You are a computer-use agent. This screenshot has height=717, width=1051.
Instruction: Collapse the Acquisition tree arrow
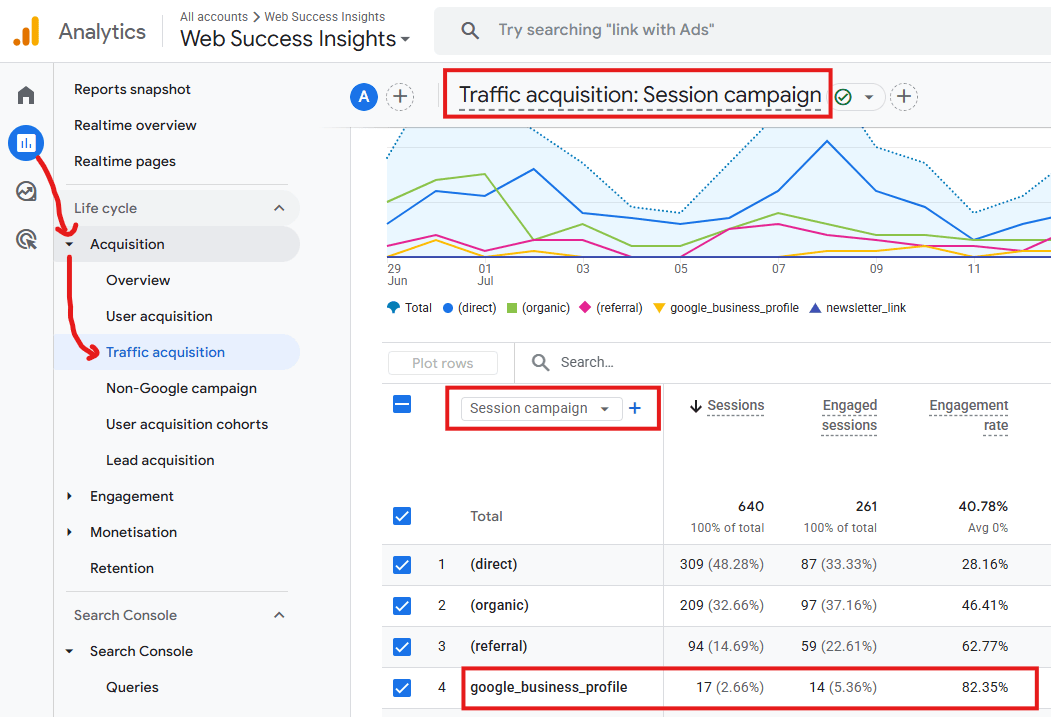pos(70,245)
